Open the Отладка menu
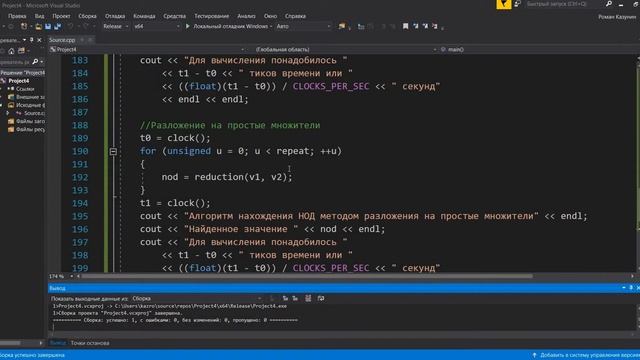The height and width of the screenshot is (360, 640). pyautogui.click(x=115, y=16)
